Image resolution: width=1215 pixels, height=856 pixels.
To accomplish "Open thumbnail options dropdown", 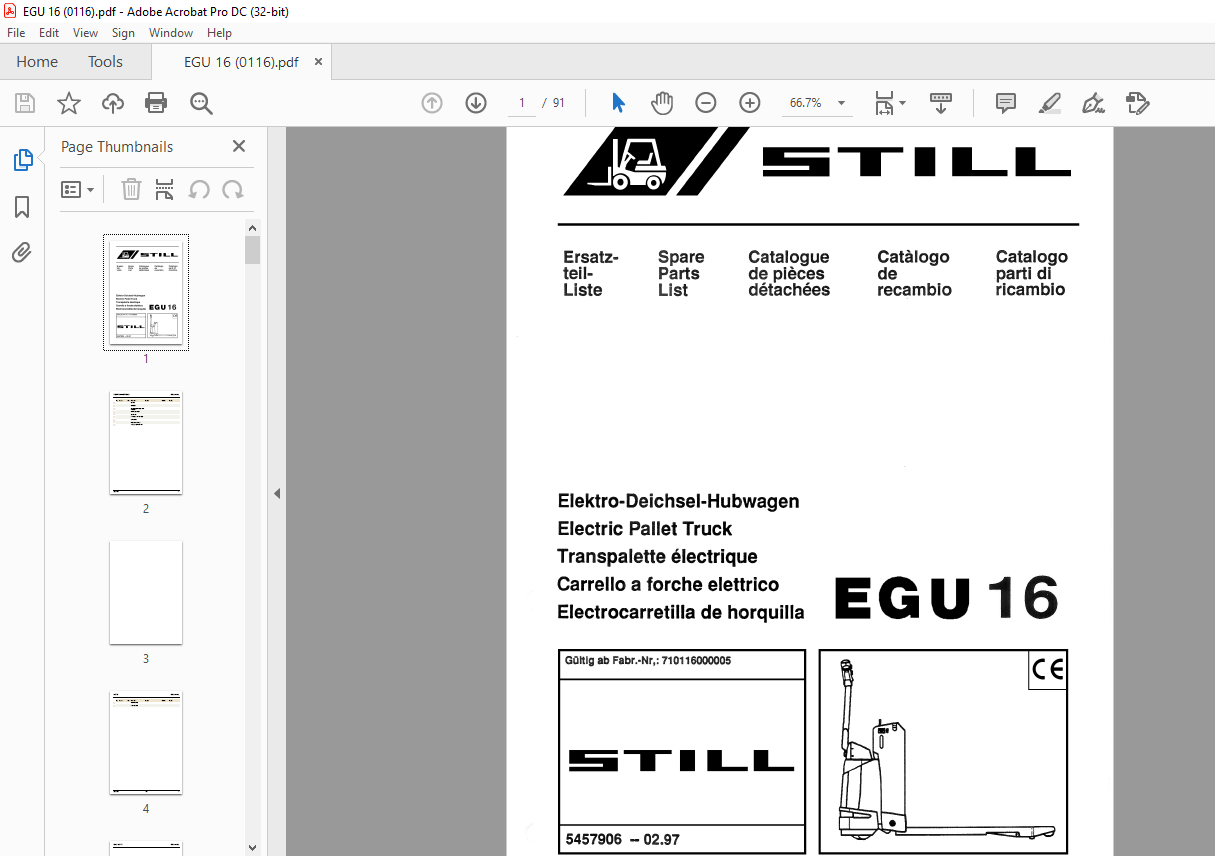I will 77,189.
